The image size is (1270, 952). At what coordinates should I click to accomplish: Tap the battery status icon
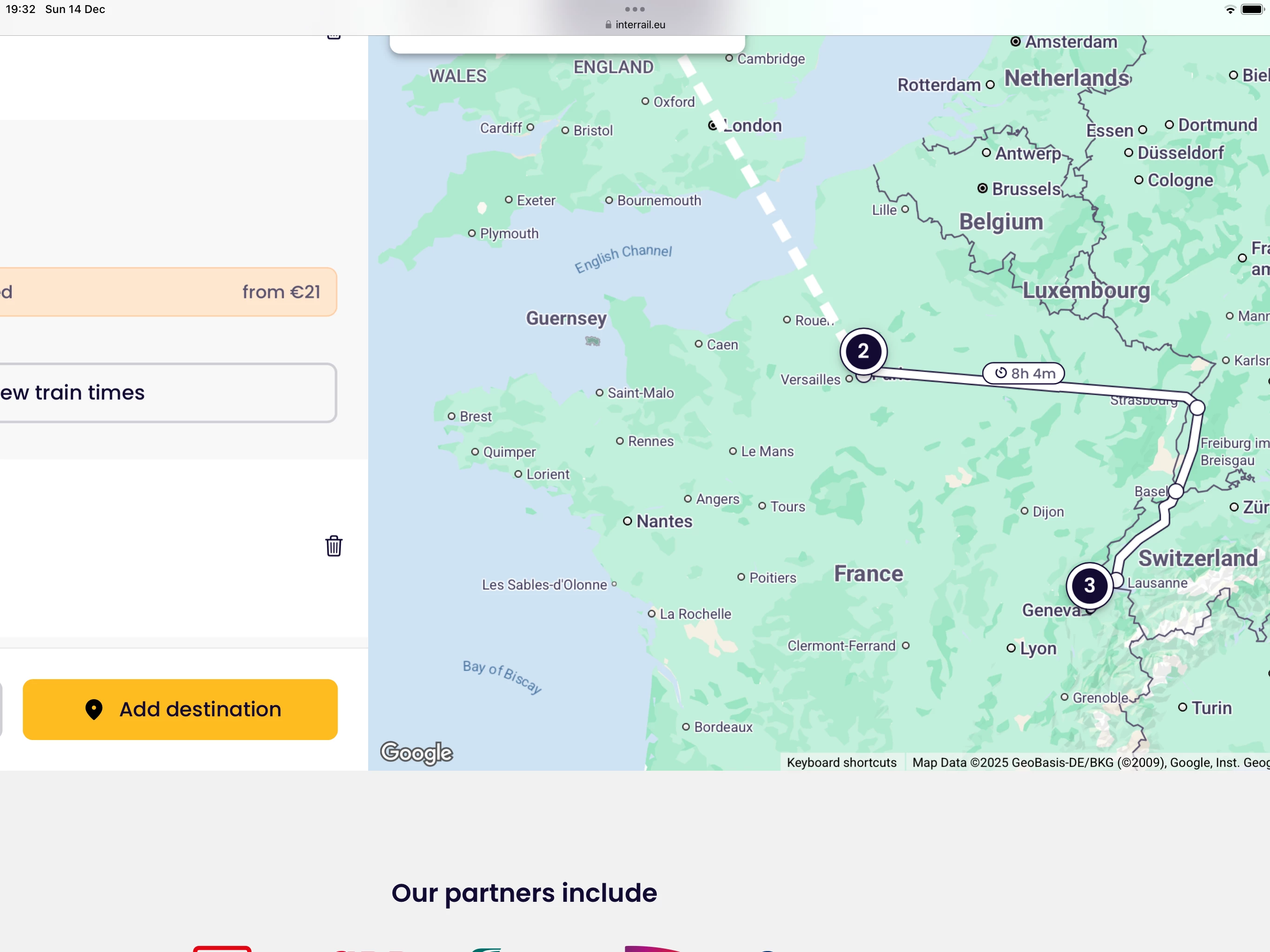coord(1251,10)
